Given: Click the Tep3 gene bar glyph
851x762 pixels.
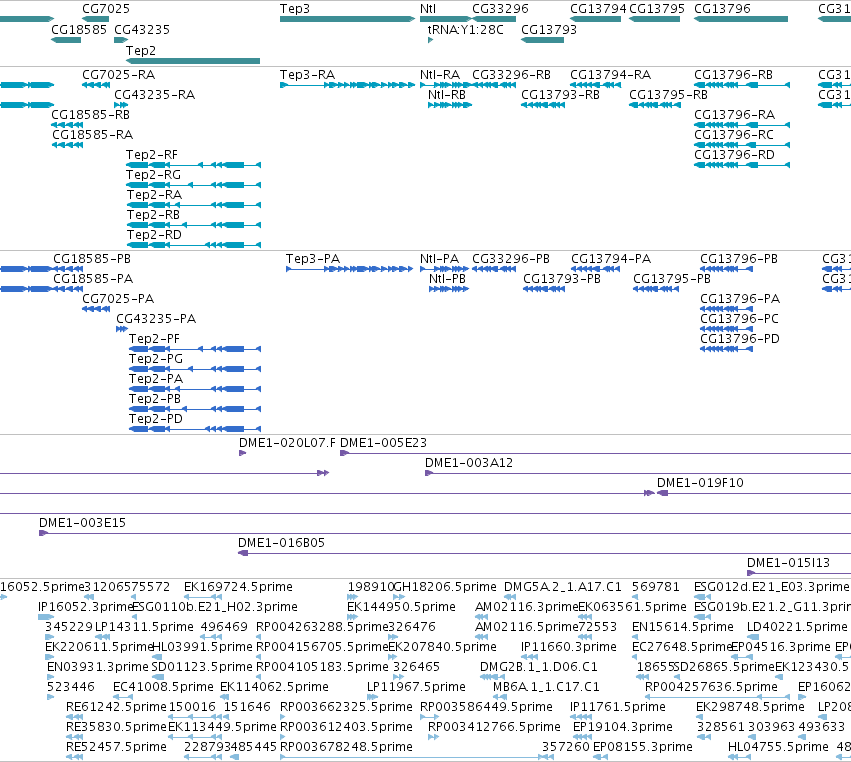Looking at the screenshot, I should pyautogui.click(x=347, y=19).
